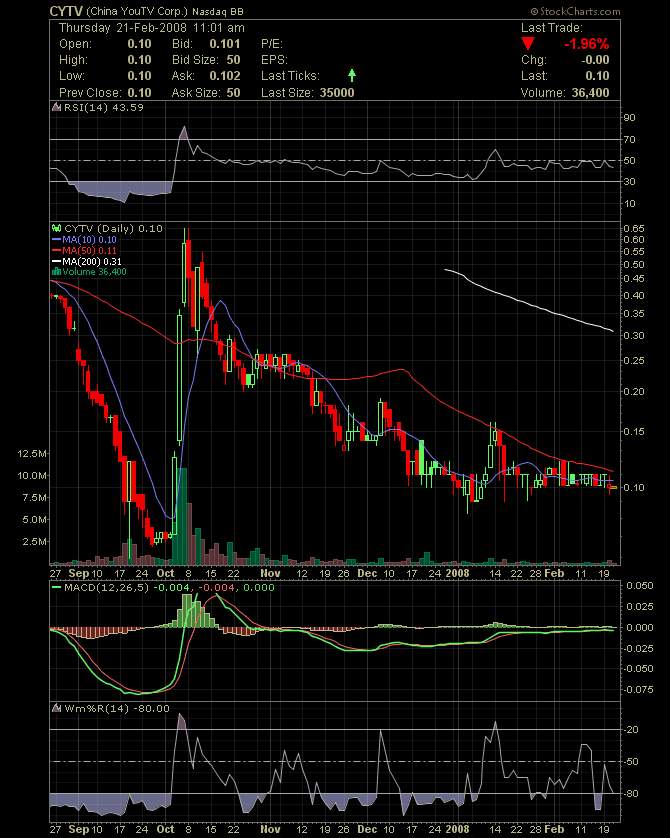The width and height of the screenshot is (670, 838).
Task: Click the -0.075 MACD axis label
Action: pyautogui.click(x=638, y=689)
